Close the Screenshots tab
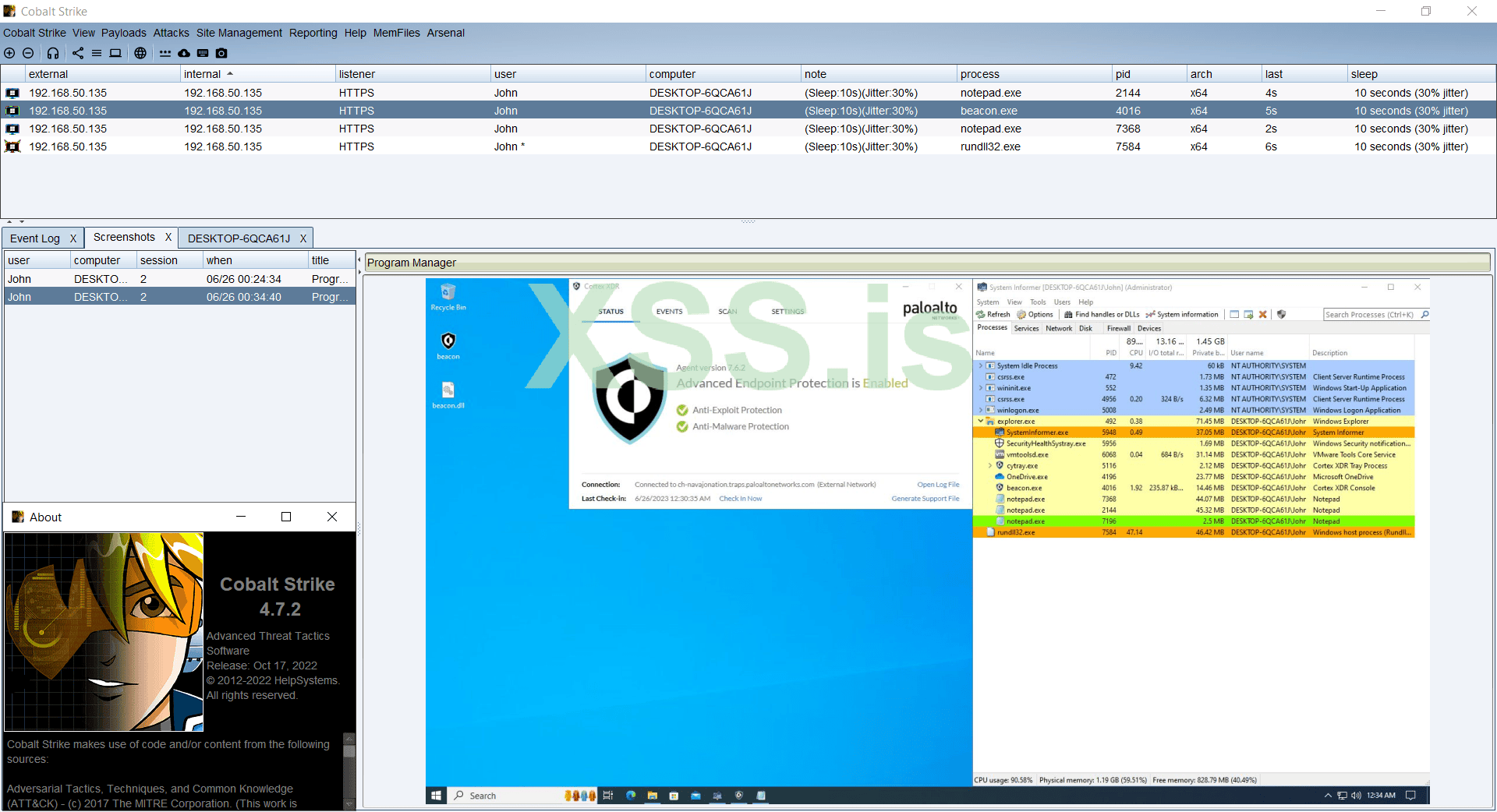This screenshot has width=1497, height=812. 168,237
